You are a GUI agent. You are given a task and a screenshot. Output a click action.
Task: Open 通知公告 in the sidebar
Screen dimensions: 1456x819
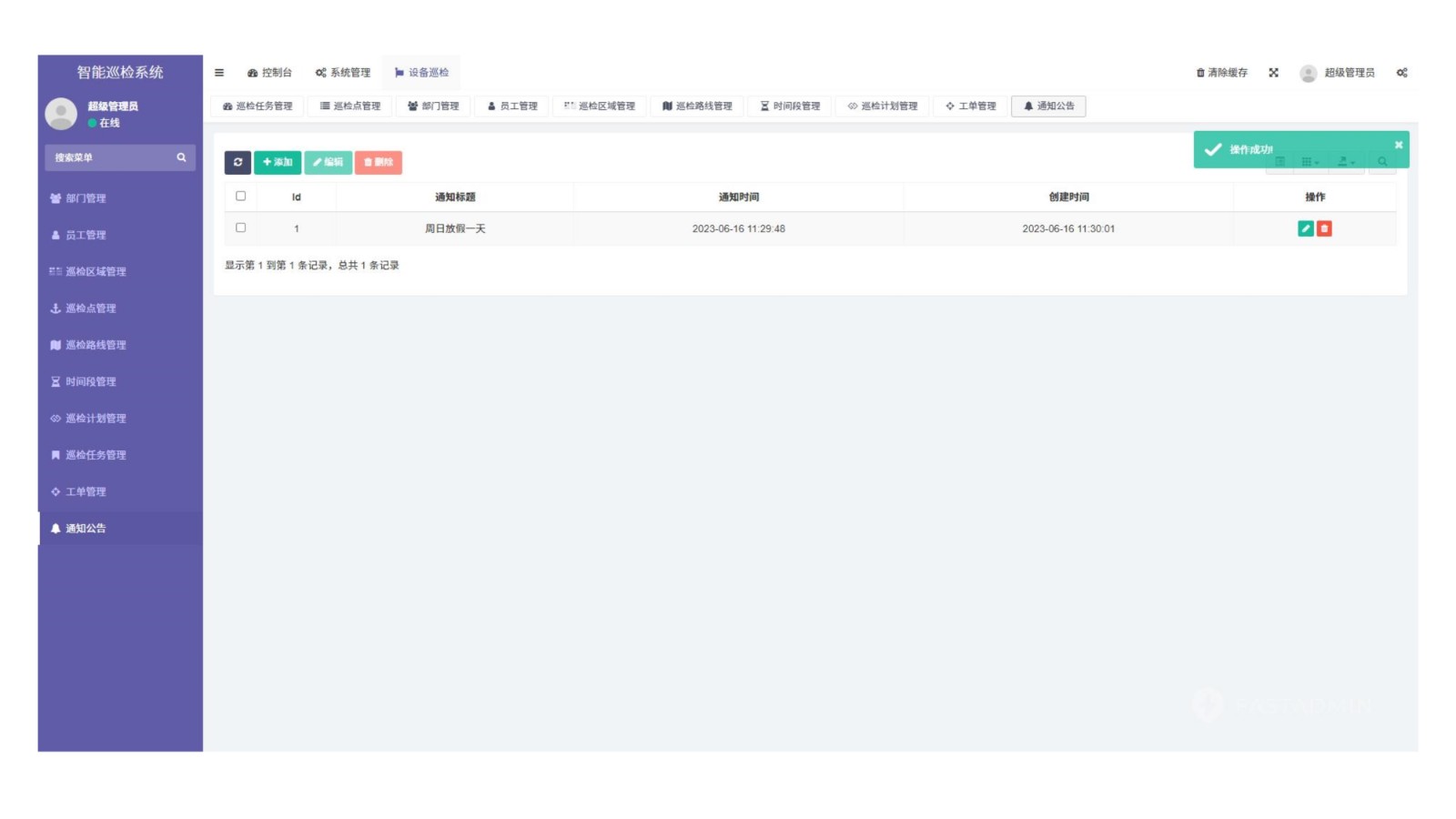click(120, 528)
